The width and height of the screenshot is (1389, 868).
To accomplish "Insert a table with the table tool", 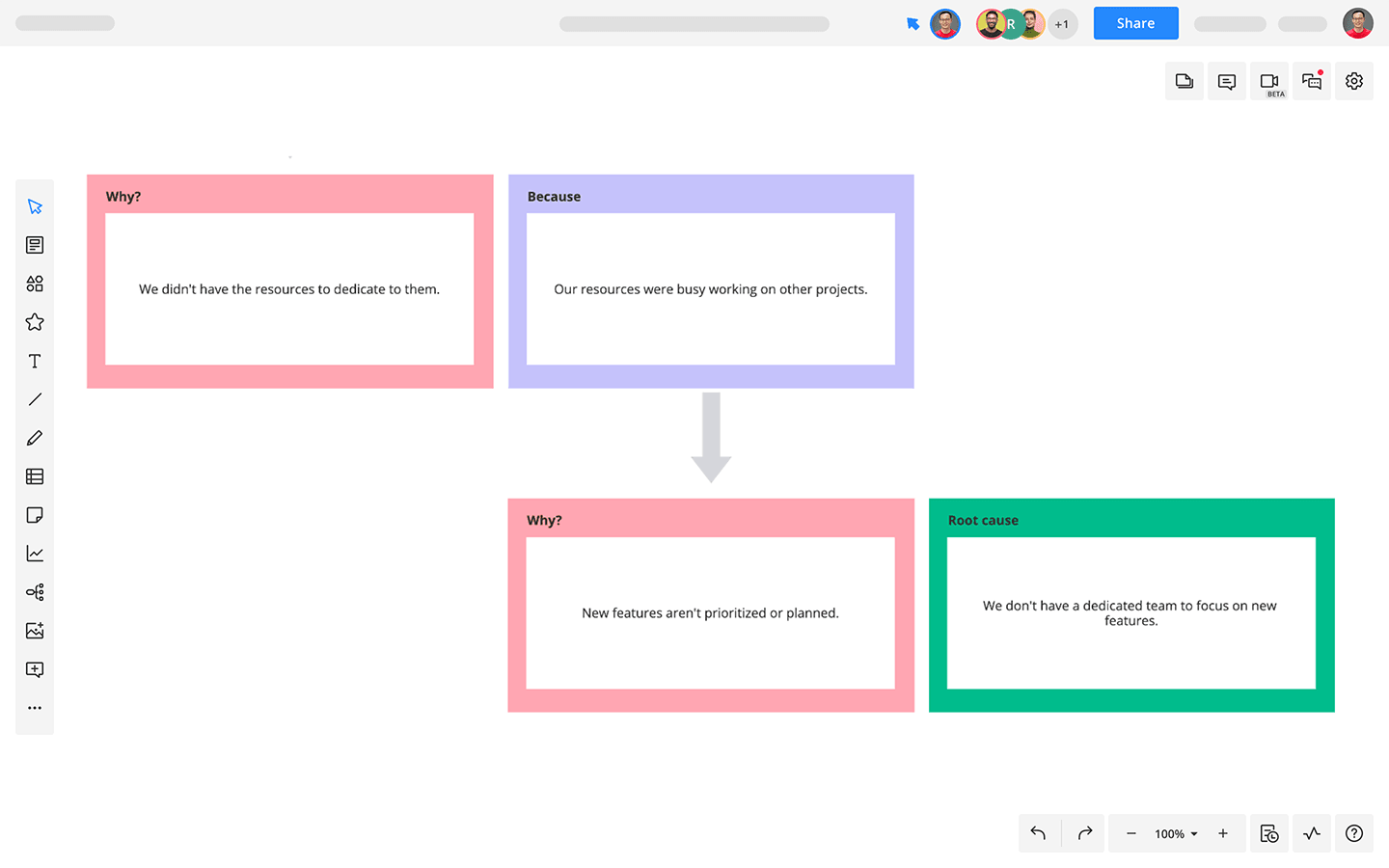I will click(x=35, y=476).
